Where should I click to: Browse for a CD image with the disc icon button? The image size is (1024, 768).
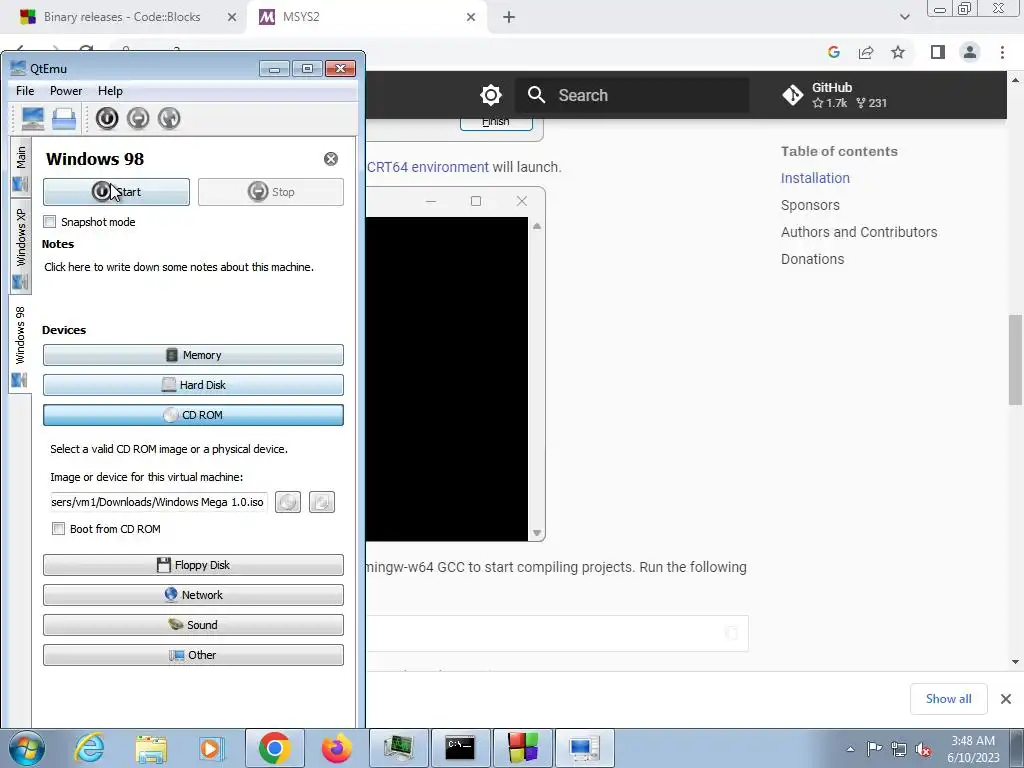point(288,502)
